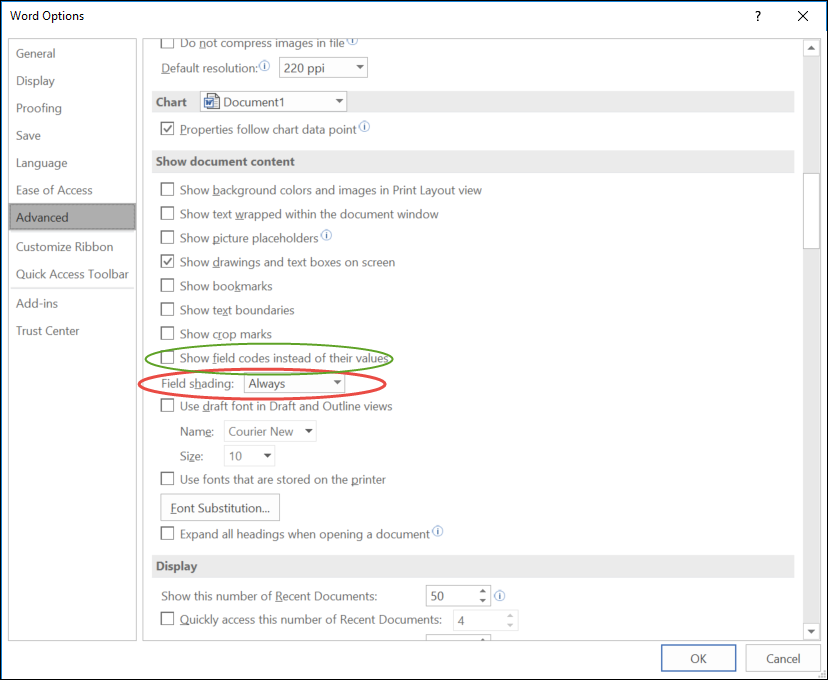The height and width of the screenshot is (680, 828).
Task: Click info icon beside Show picture placeholders
Action: pos(326,238)
